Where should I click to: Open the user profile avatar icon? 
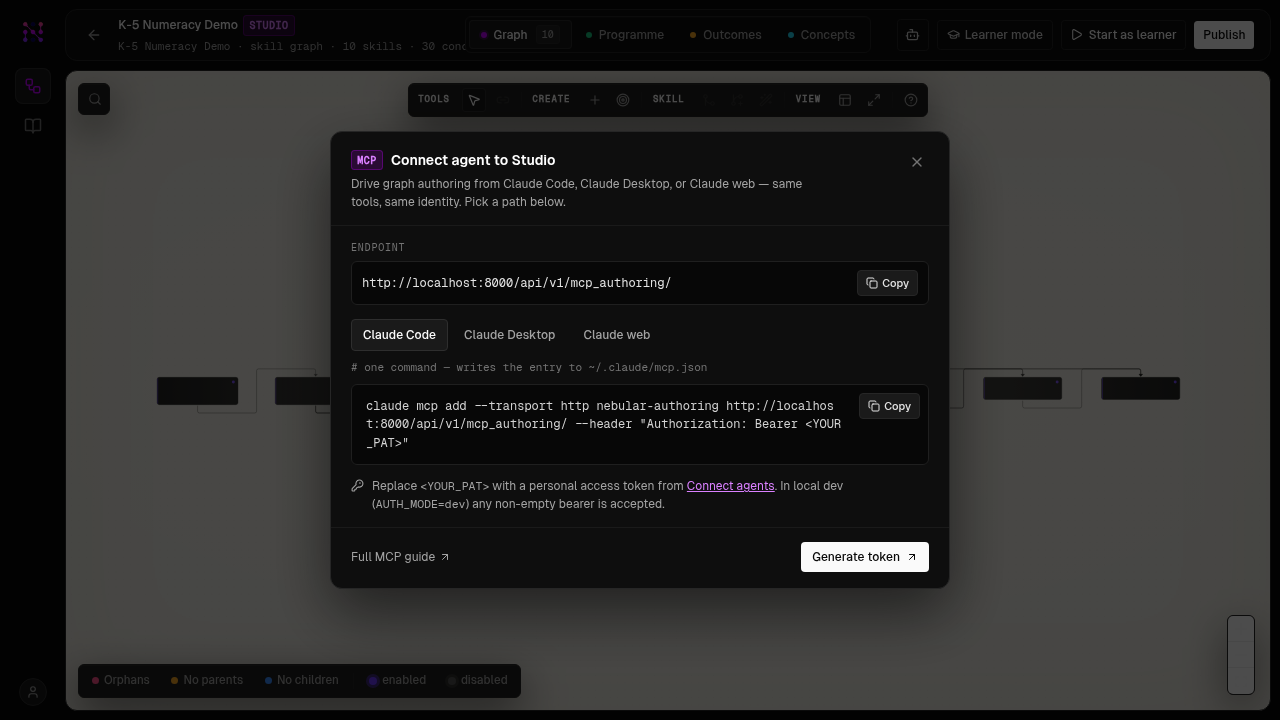click(33, 691)
